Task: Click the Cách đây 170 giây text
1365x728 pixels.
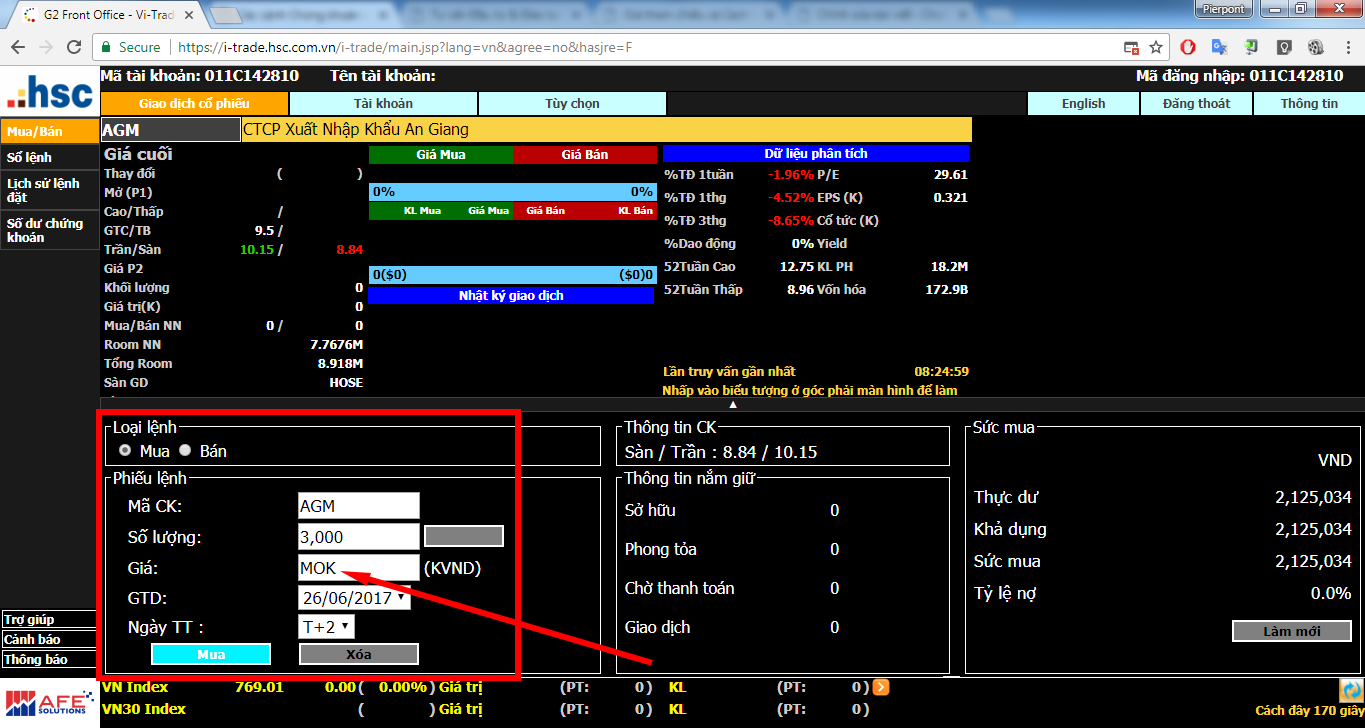Action: [x=1307, y=711]
